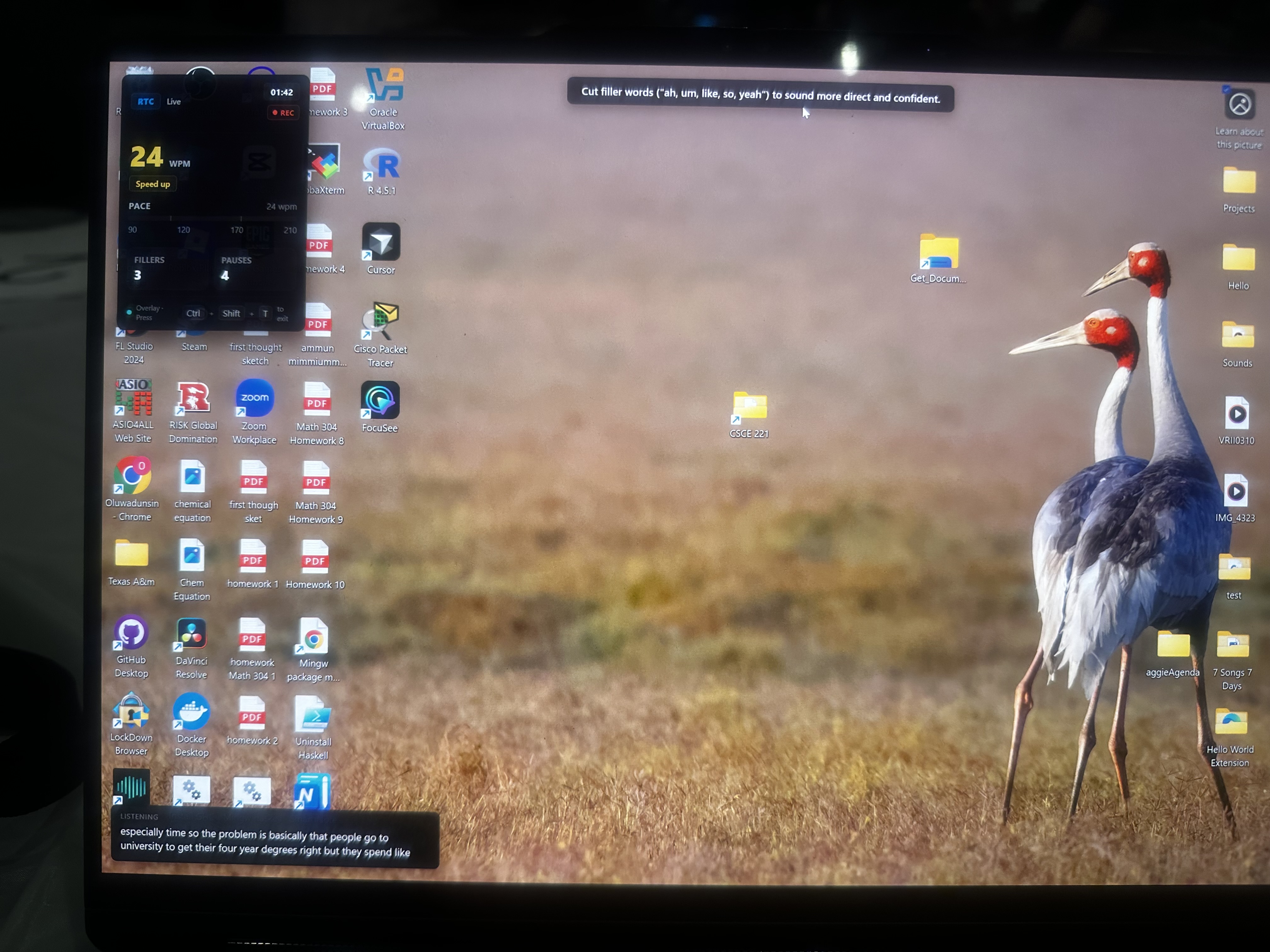Open LockDown Browser icon
1270x952 pixels.
131,711
